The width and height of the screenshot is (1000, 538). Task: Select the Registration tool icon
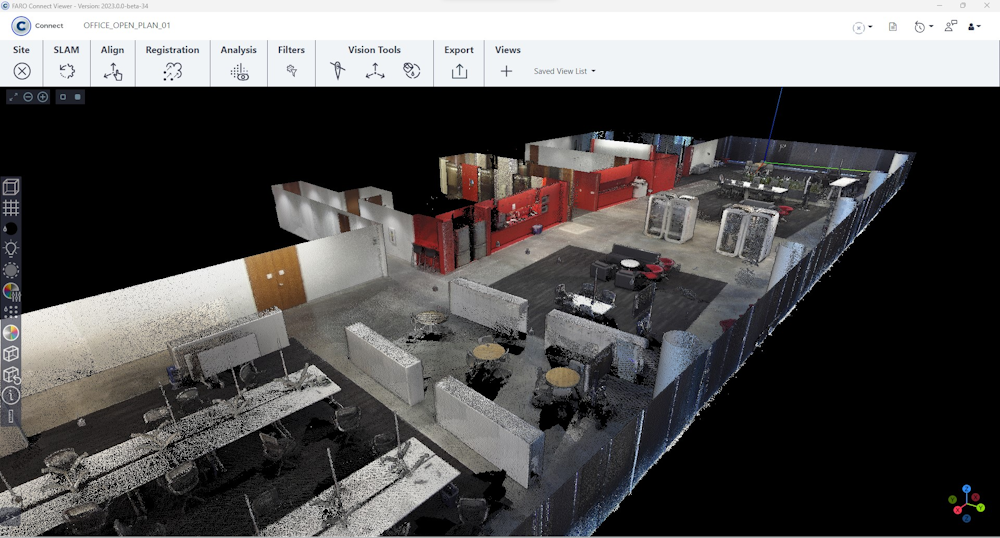coord(173,71)
